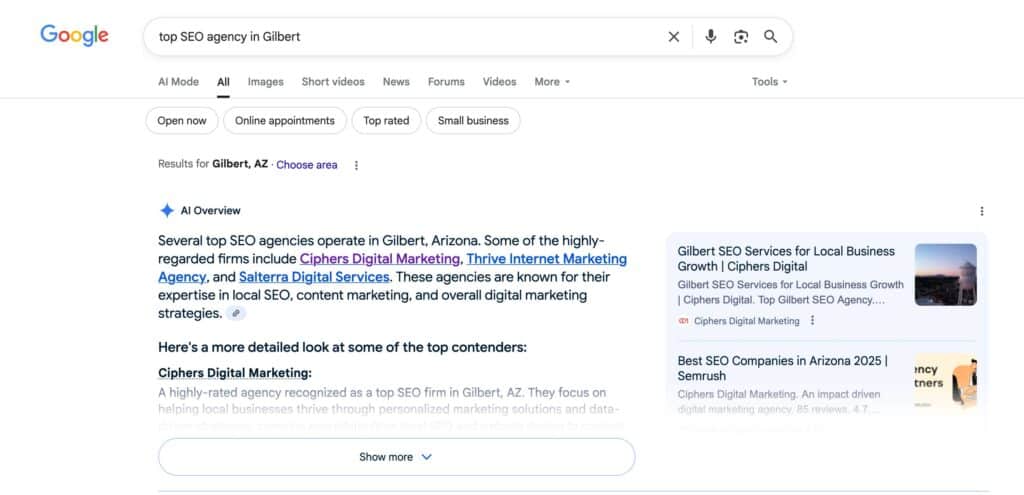Viewport: 1024px width, 495px height.
Task: Open Best SEO Companies in Arizona 2025 card
Action: pos(782,368)
